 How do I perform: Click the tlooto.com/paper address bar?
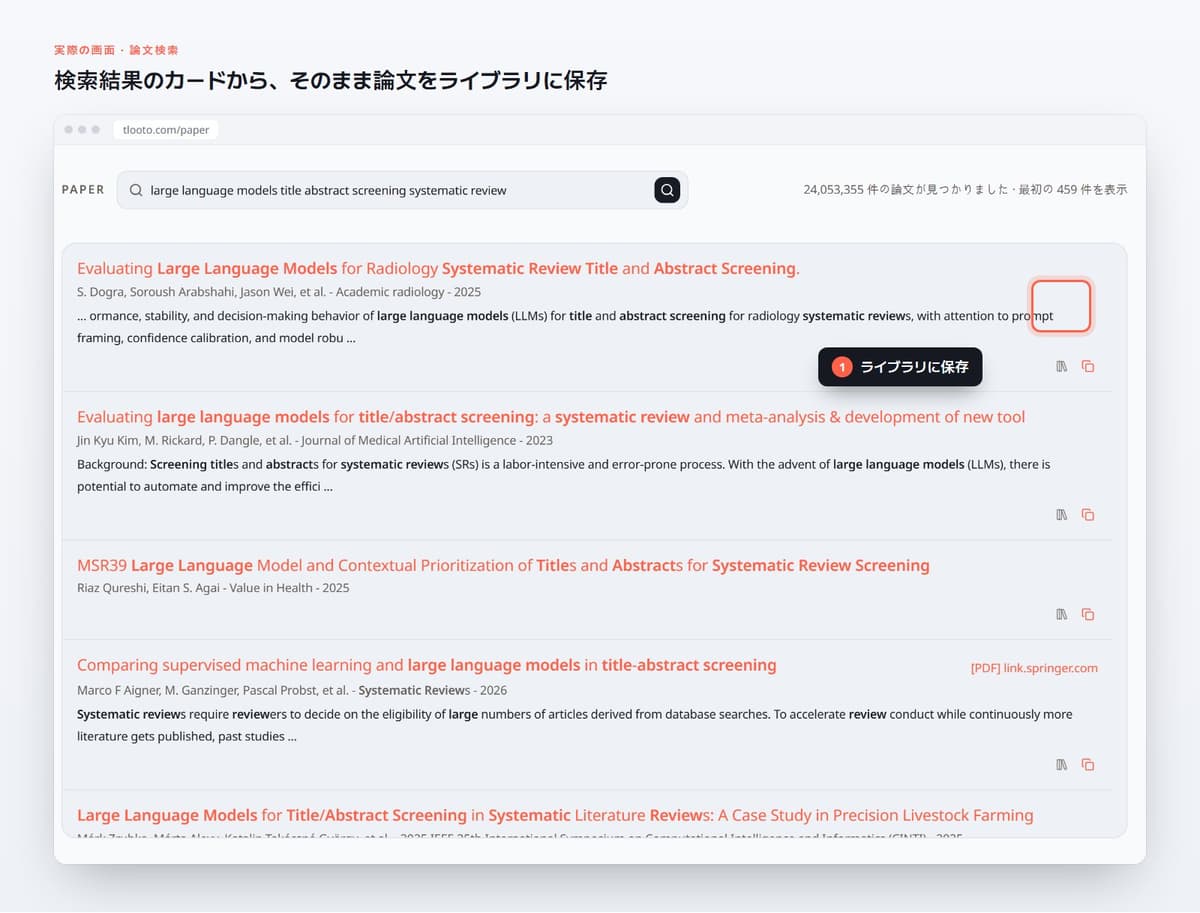point(166,130)
